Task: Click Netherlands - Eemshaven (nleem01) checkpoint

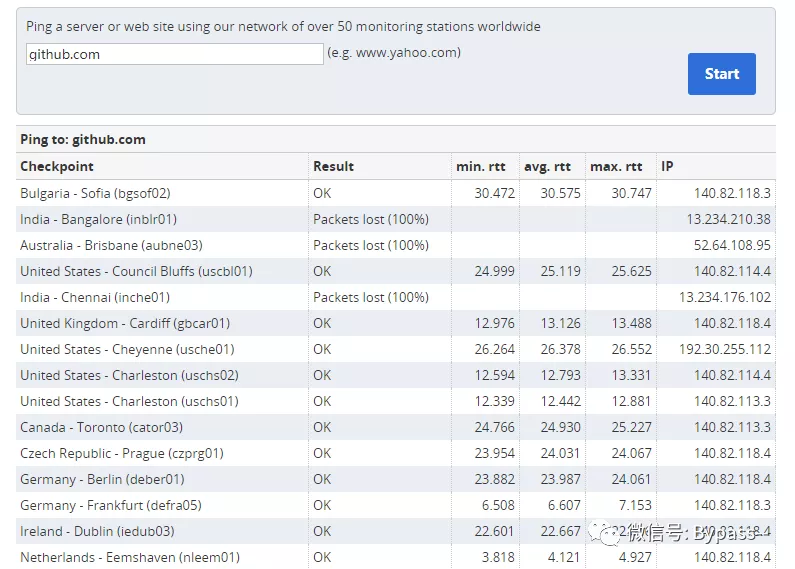Action: pyautogui.click(x=130, y=557)
